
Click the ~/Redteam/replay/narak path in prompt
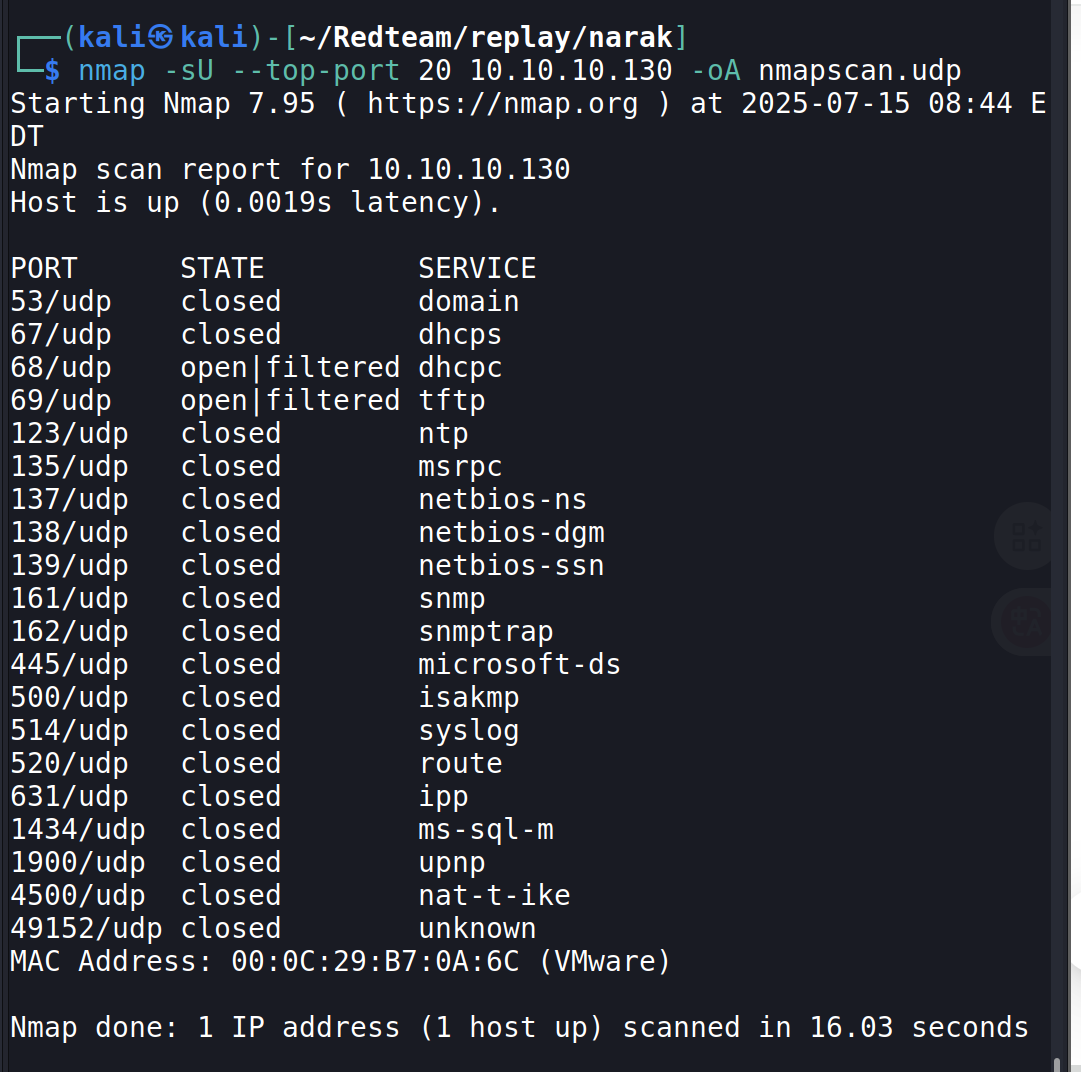(x=486, y=37)
